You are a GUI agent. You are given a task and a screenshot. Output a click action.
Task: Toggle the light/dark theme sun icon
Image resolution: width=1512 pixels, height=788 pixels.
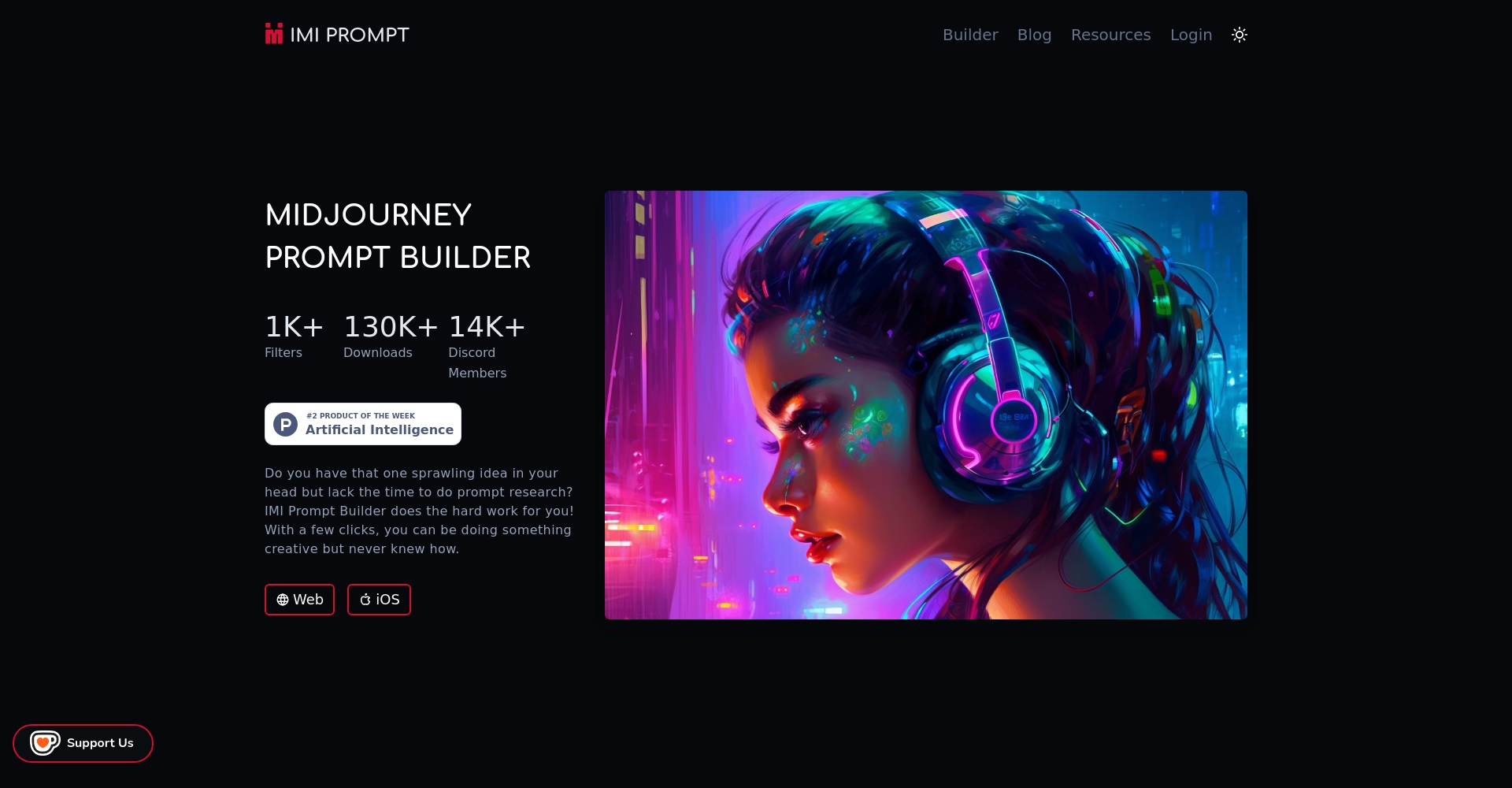(x=1240, y=35)
